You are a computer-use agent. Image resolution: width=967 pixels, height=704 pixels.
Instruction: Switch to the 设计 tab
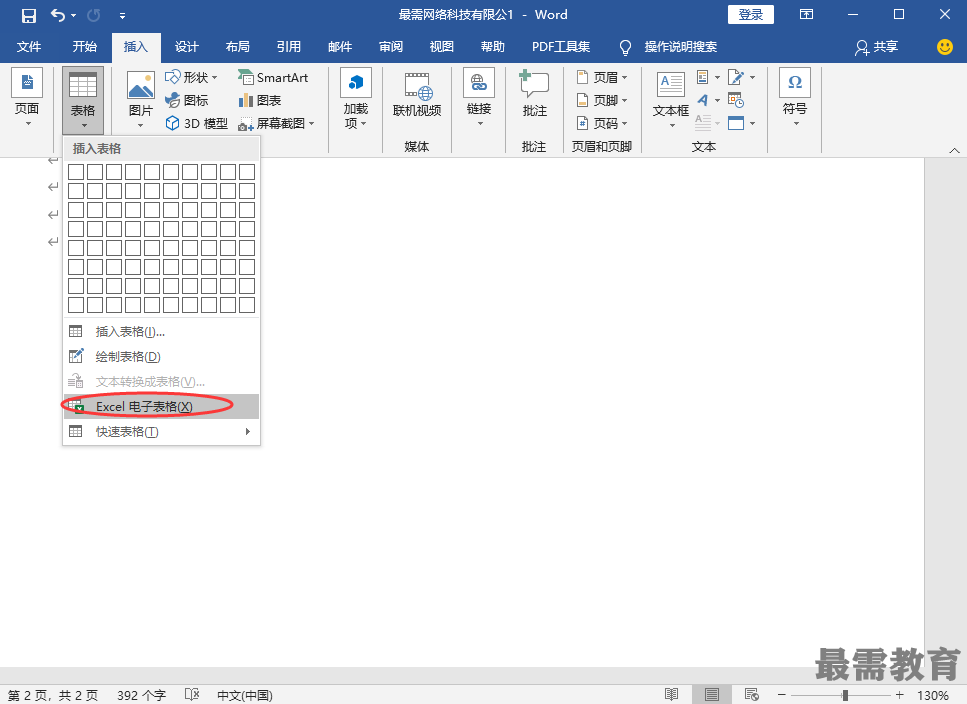186,47
